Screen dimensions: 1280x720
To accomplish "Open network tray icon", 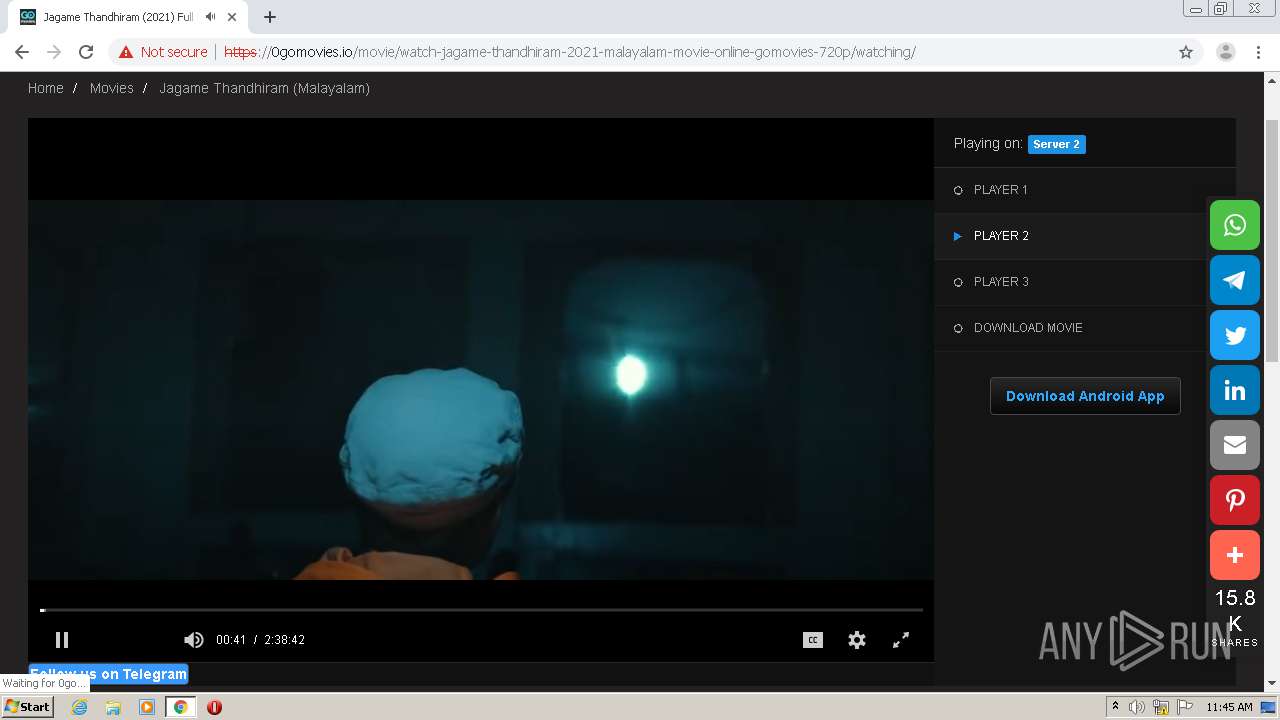I will pos(1161,707).
